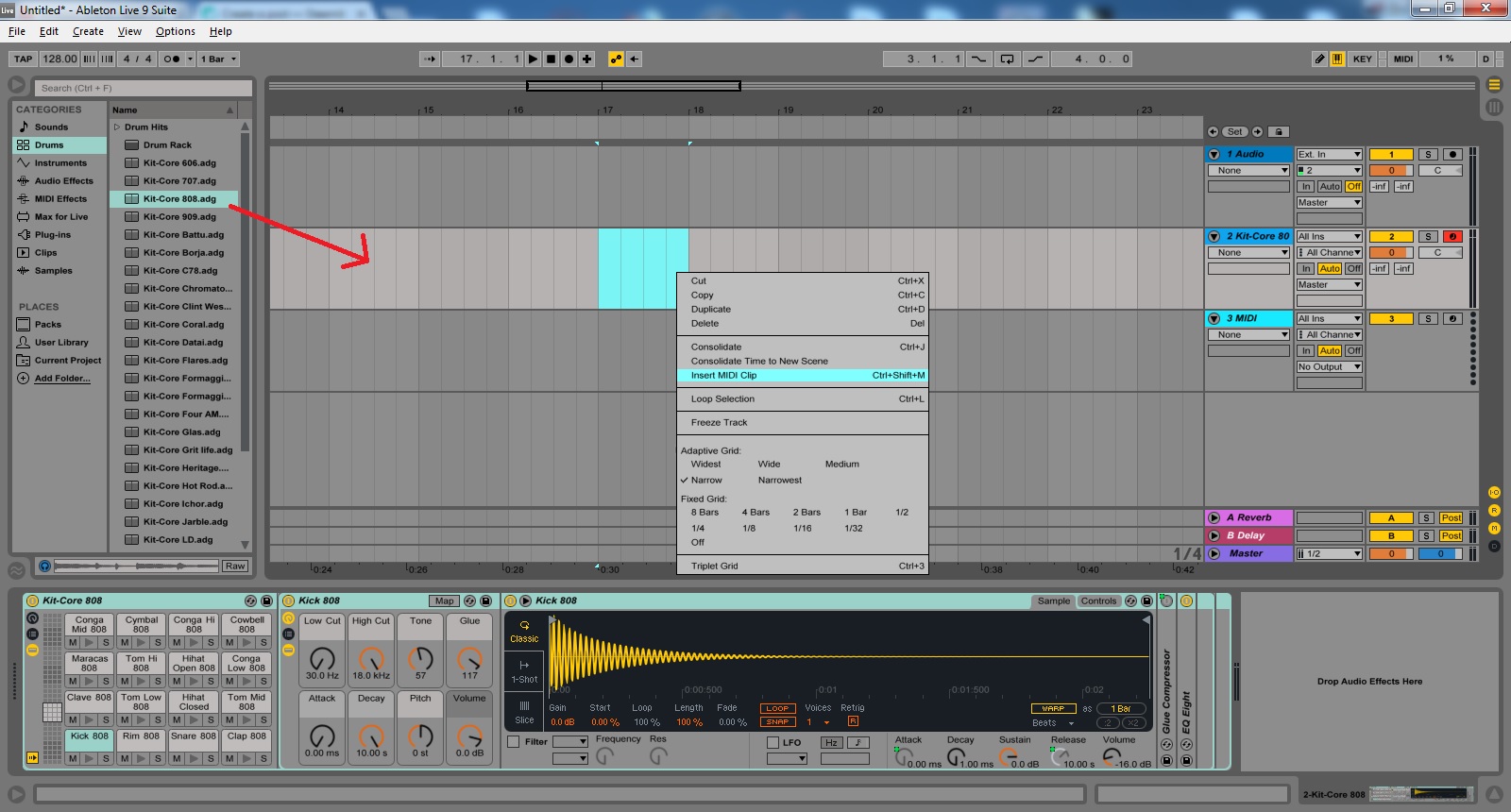1511x812 pixels.
Task: Select the 1/16 fixed grid option
Action: (x=803, y=528)
